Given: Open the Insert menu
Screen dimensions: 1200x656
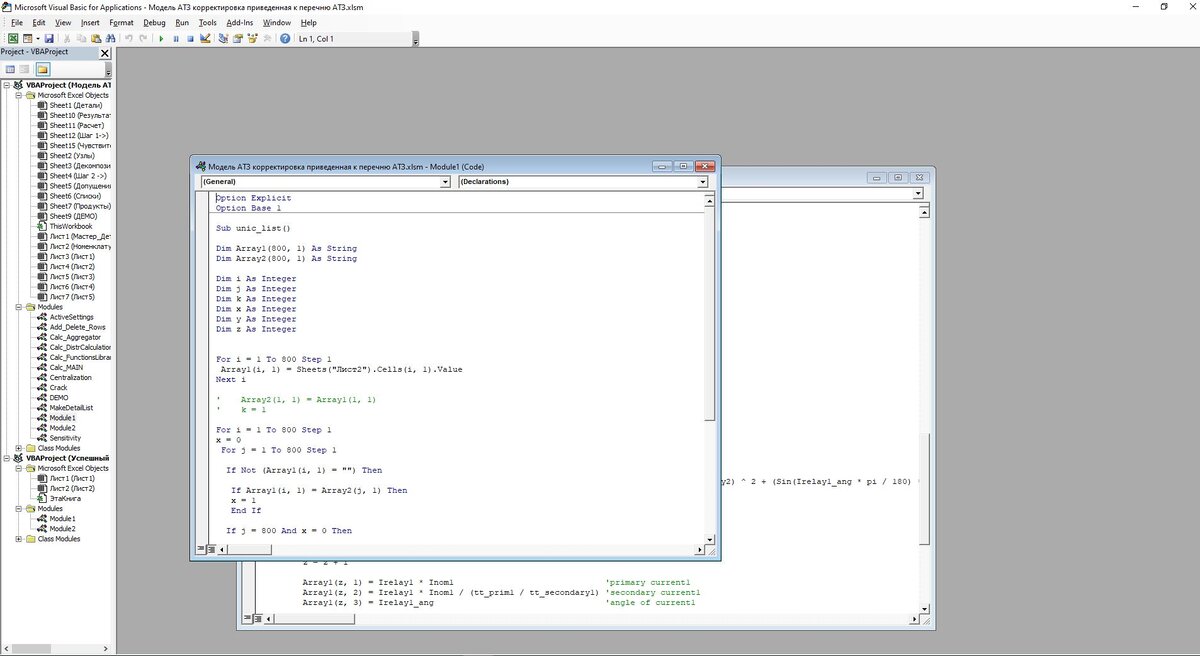Looking at the screenshot, I should [90, 22].
